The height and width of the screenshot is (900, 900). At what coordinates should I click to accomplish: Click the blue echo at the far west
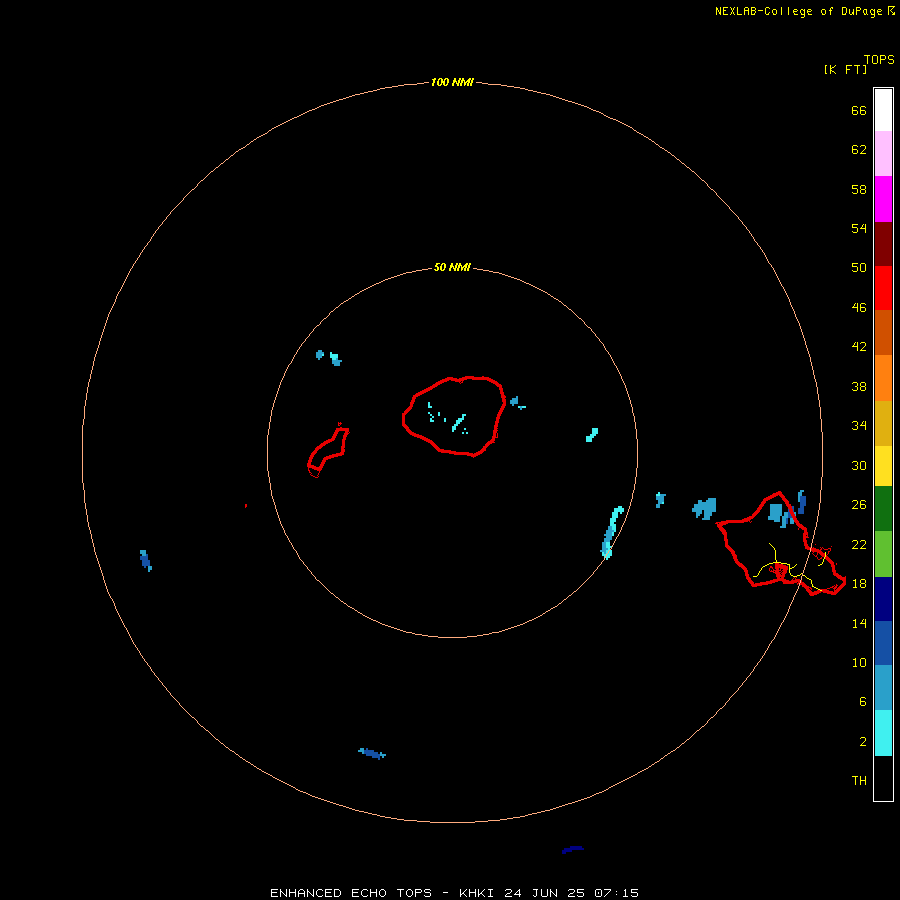pyautogui.click(x=146, y=560)
